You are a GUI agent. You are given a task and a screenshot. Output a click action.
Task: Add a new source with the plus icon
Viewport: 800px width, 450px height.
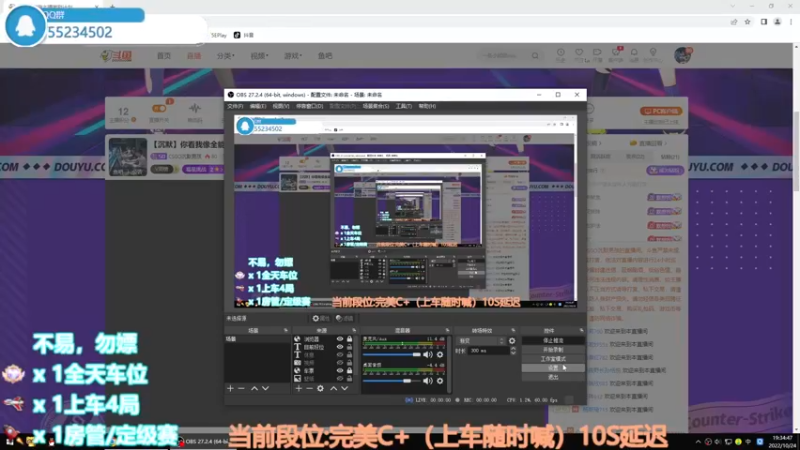coord(298,388)
